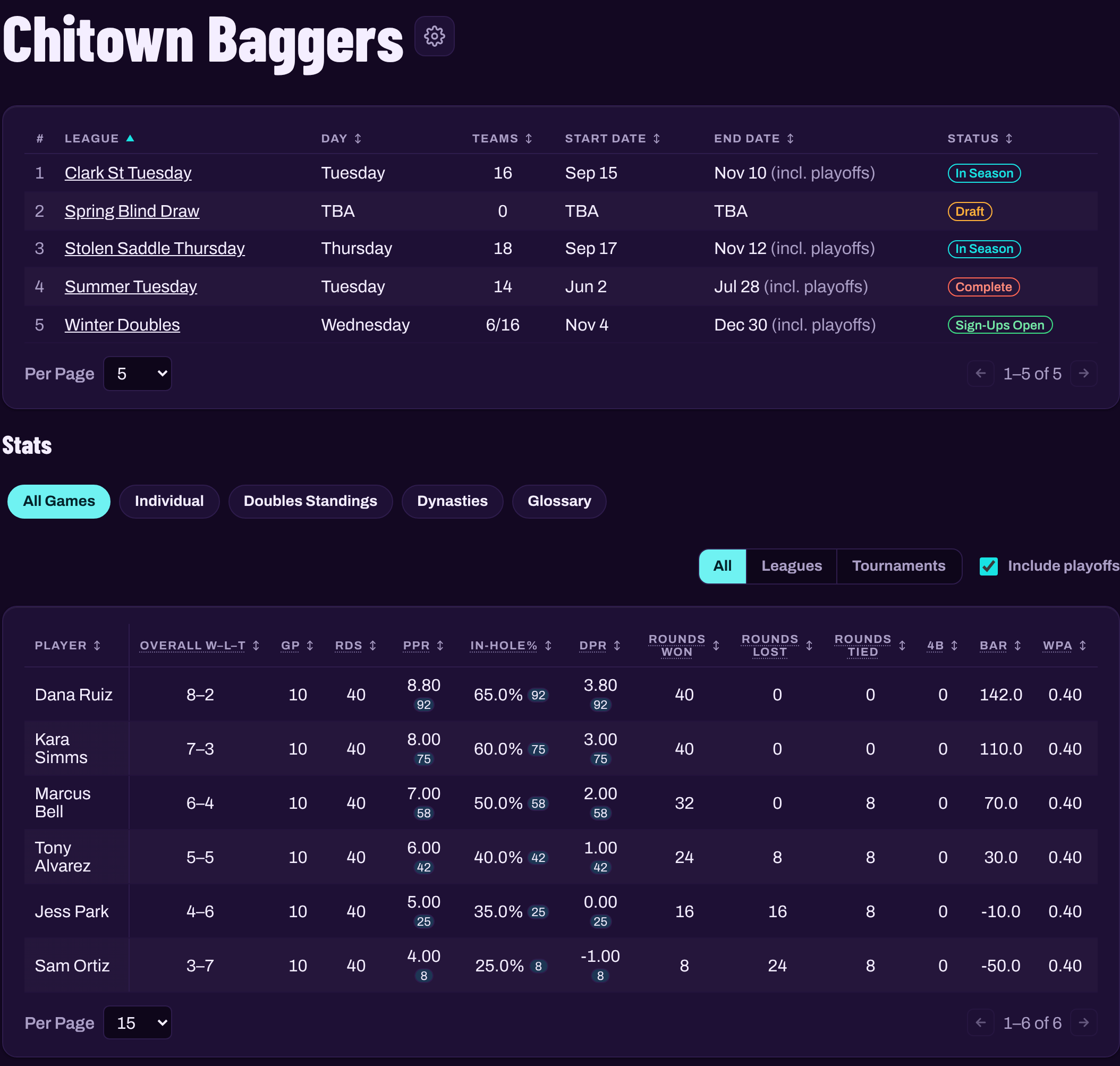Image resolution: width=1120 pixels, height=1066 pixels.
Task: Sort stats by WPA column
Action: click(1064, 646)
